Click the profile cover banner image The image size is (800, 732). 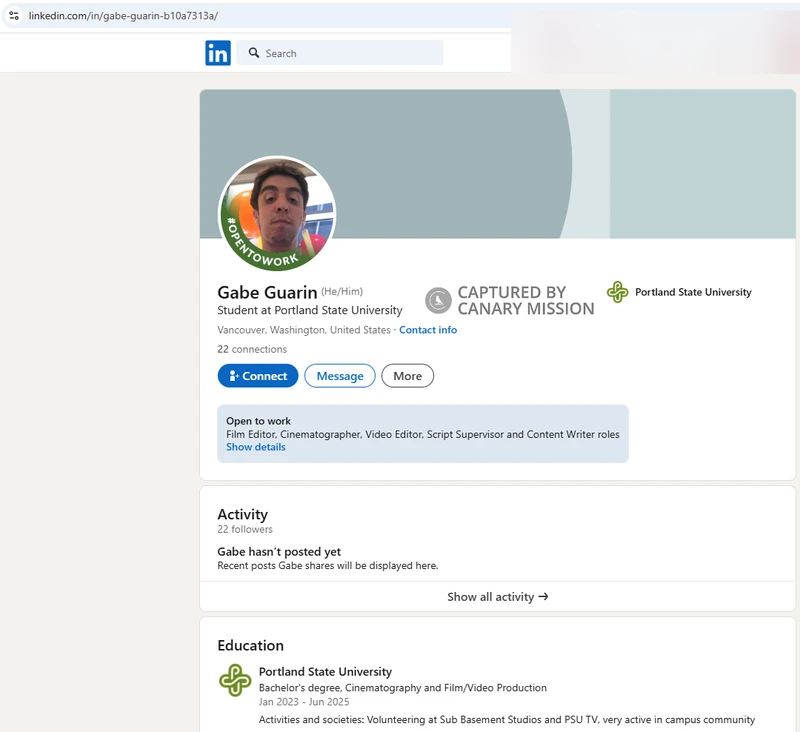click(x=497, y=164)
